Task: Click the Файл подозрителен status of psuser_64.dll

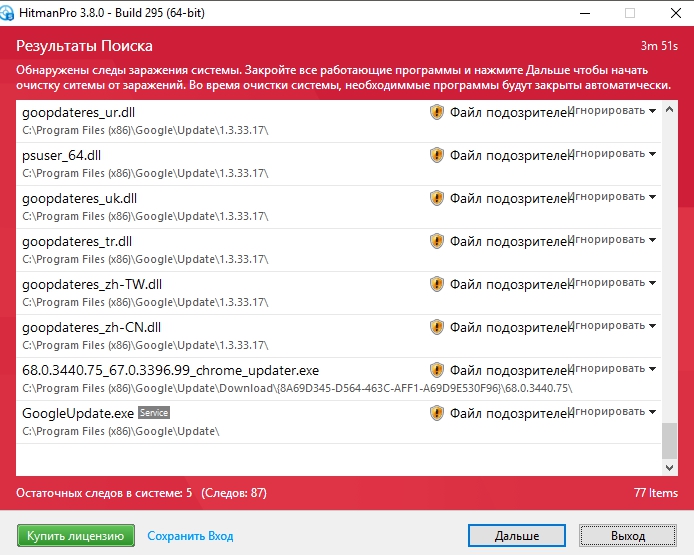Action: (511, 155)
